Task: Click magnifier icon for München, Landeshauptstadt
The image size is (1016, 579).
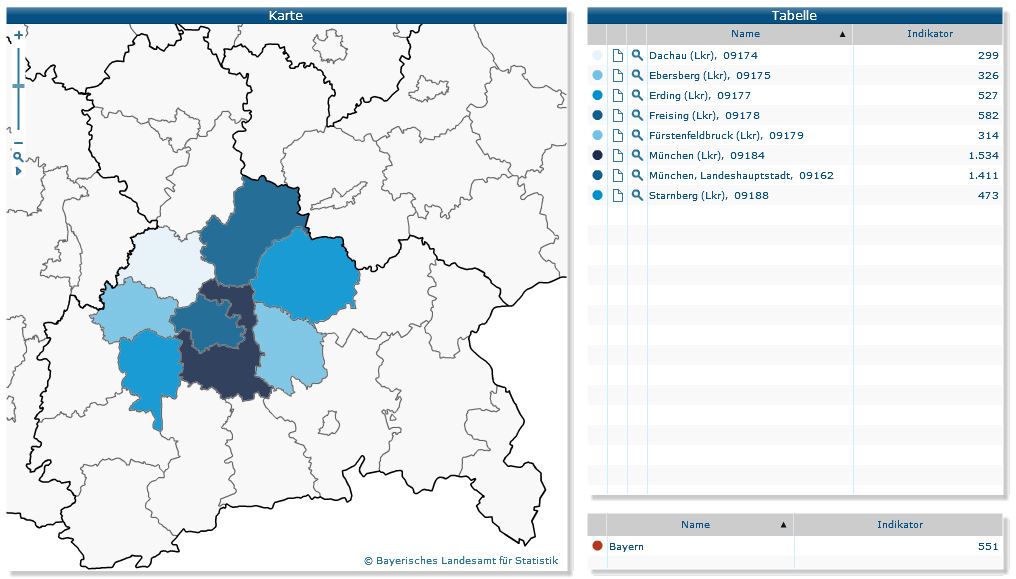Action: 637,176
